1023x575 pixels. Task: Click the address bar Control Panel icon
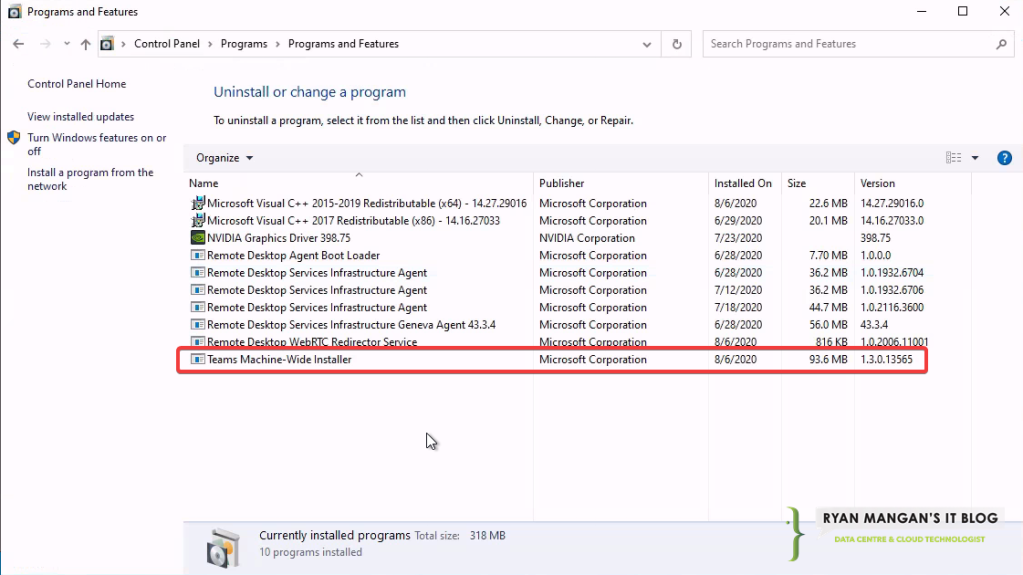[x=107, y=44]
